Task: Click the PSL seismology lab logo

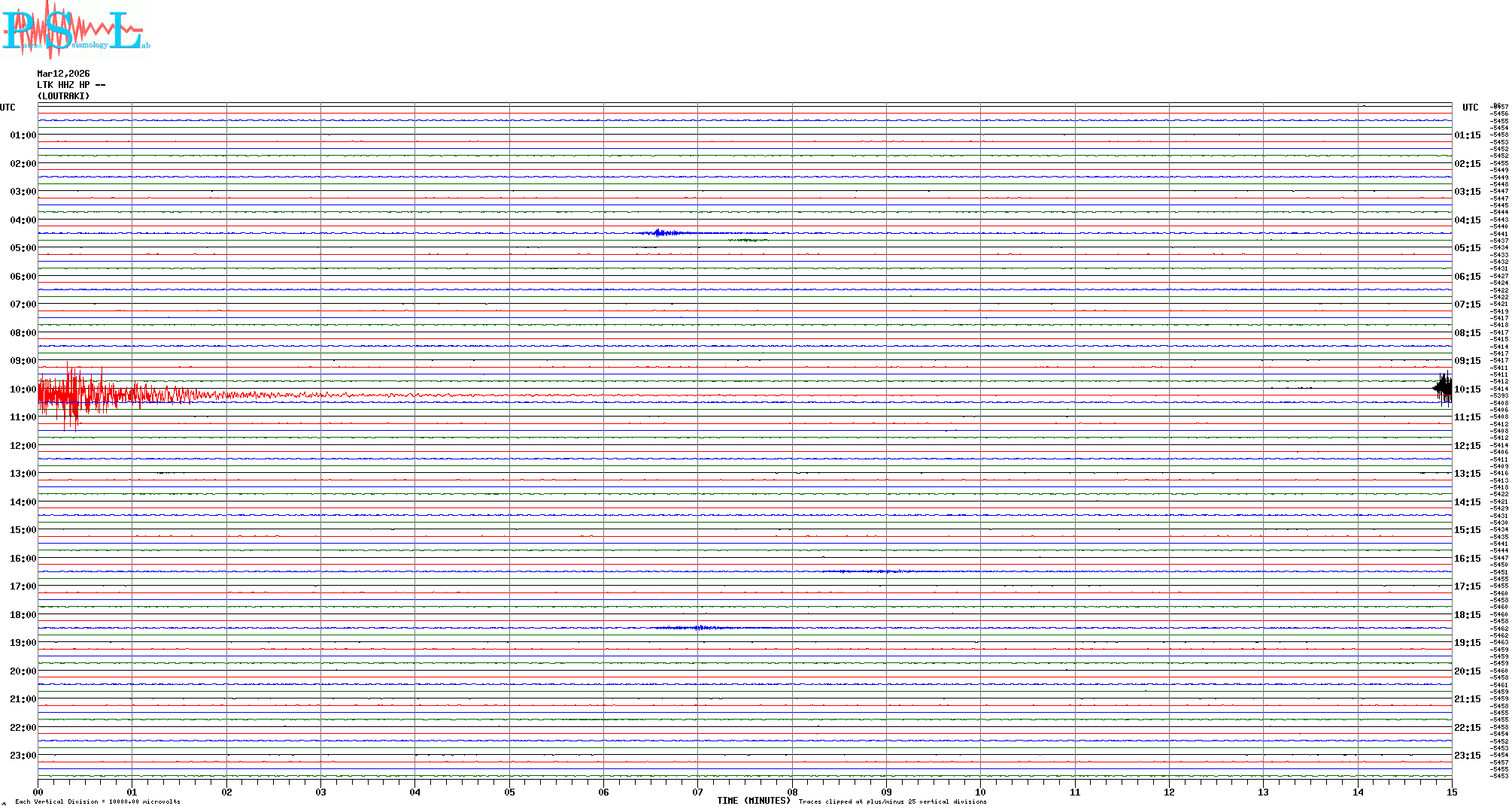Action: pos(75,30)
